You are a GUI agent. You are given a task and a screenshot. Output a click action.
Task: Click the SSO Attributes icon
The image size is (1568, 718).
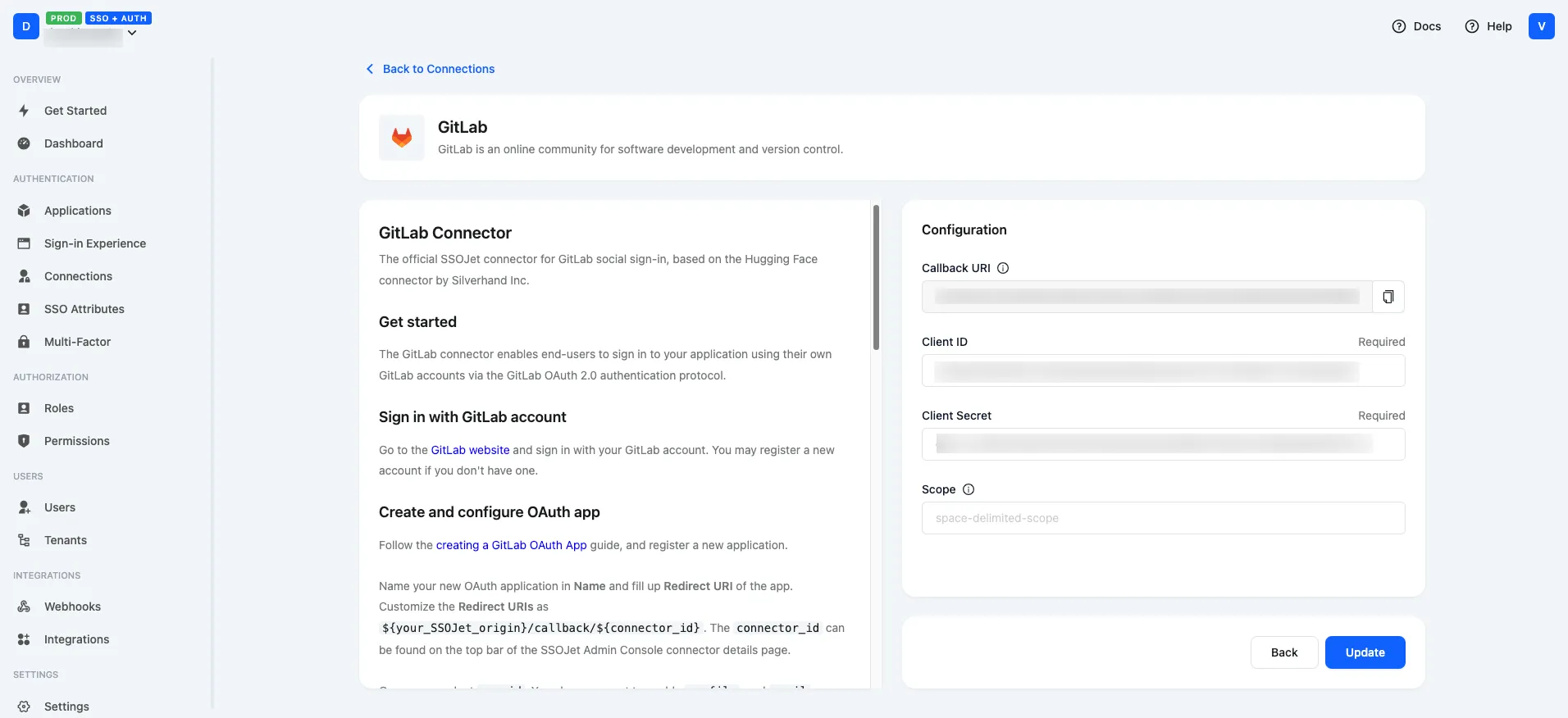[25, 309]
